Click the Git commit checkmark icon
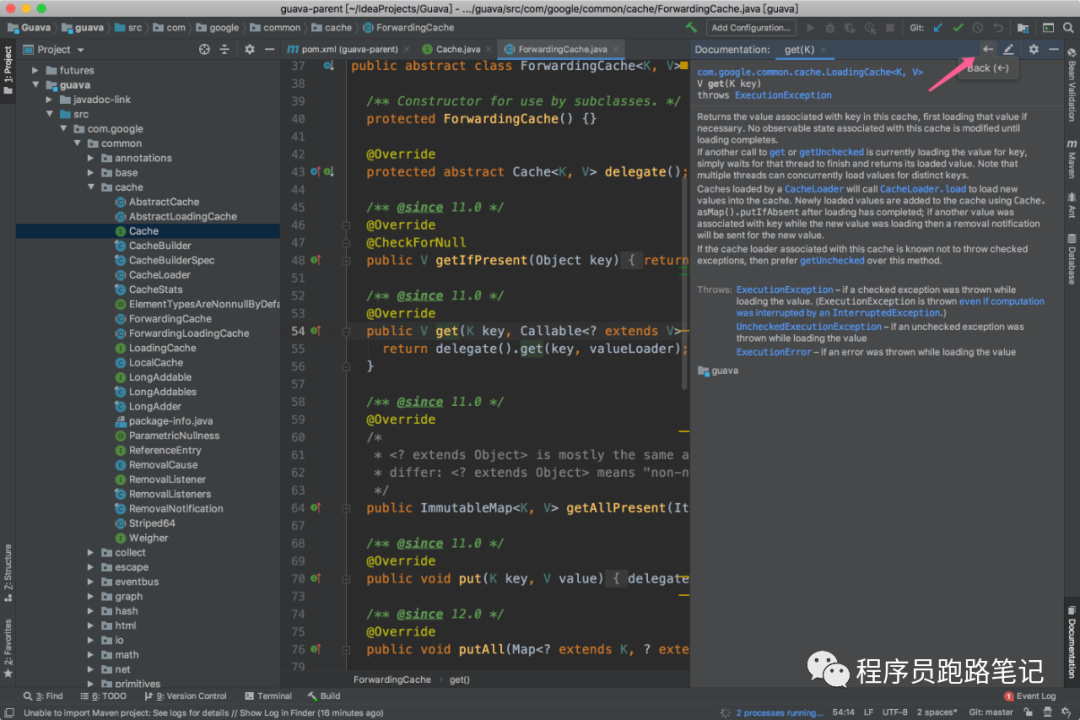Image resolution: width=1080 pixels, height=720 pixels. [959, 28]
